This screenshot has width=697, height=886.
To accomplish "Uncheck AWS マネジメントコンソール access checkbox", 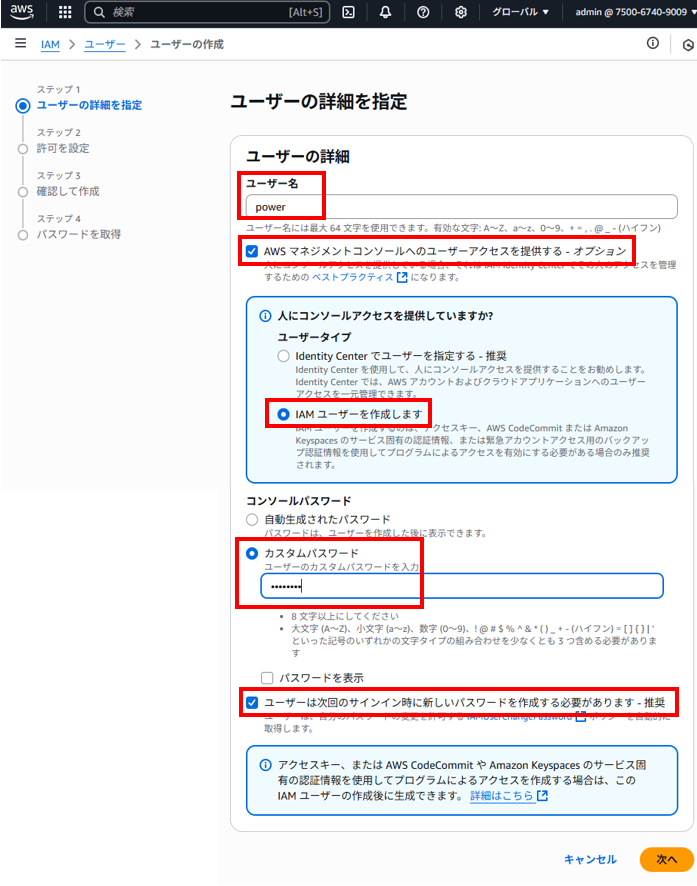I will pyautogui.click(x=252, y=251).
